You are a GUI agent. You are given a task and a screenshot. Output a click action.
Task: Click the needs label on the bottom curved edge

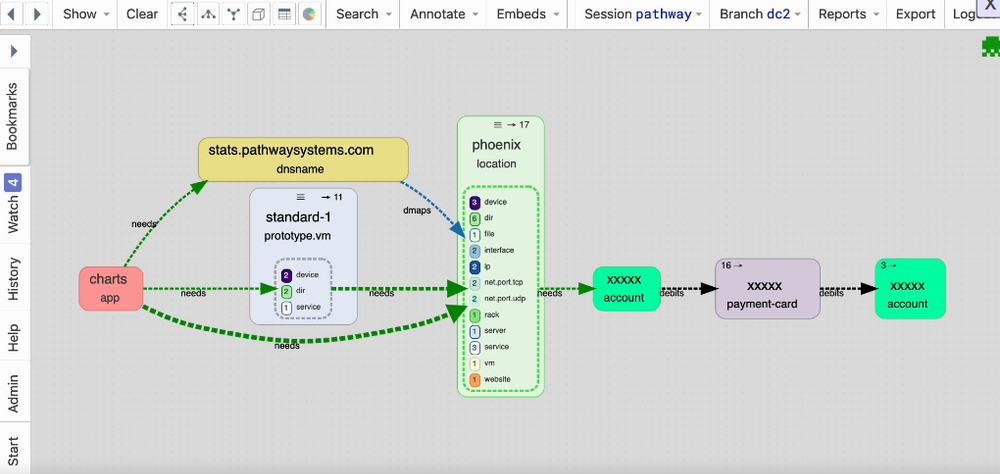287,346
